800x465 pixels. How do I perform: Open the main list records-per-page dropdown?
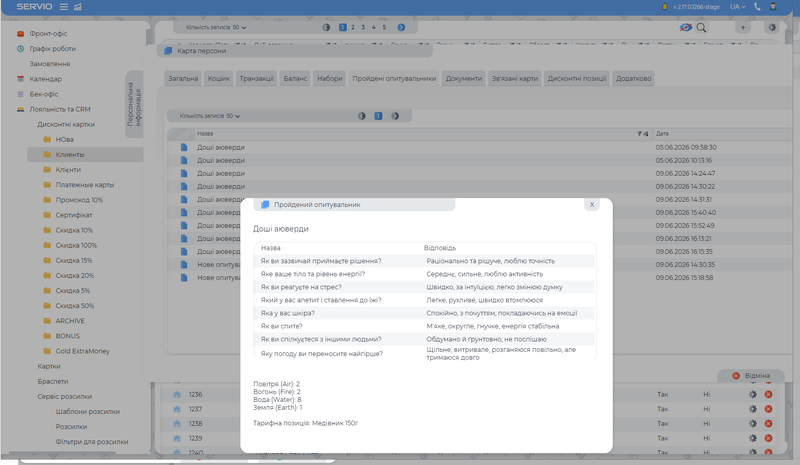216,28
